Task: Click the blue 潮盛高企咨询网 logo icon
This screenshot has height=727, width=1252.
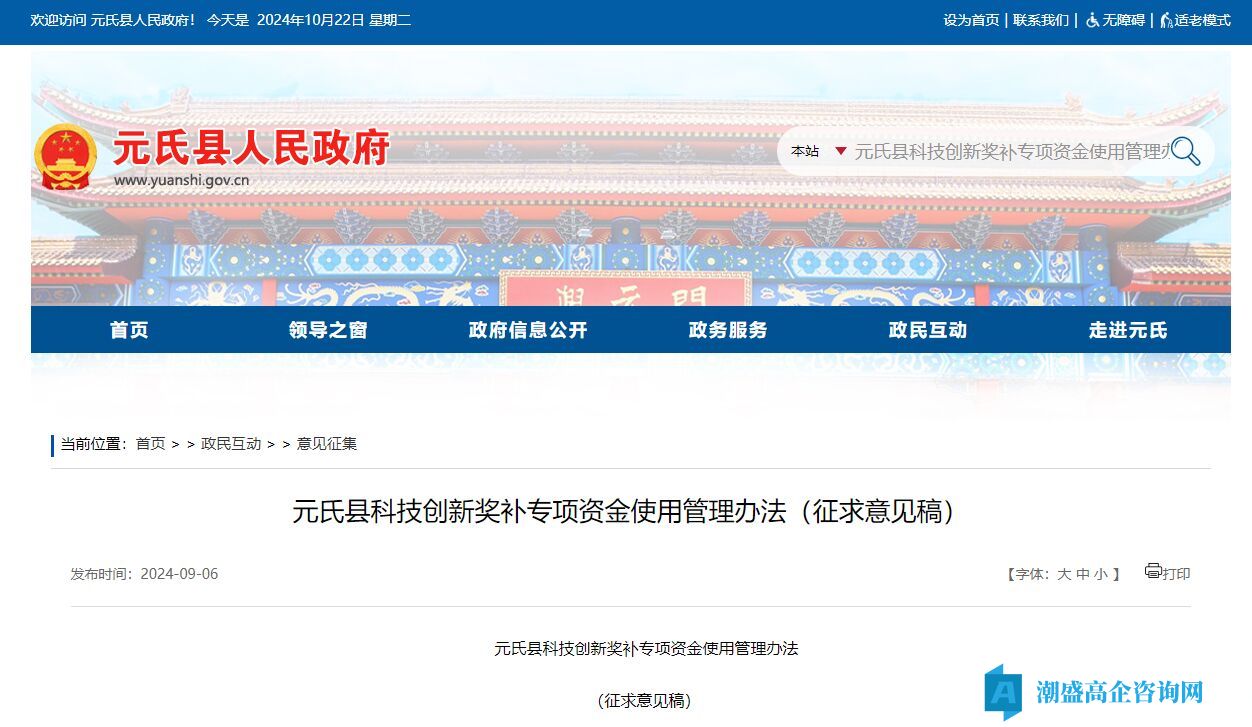Action: click(x=1004, y=691)
